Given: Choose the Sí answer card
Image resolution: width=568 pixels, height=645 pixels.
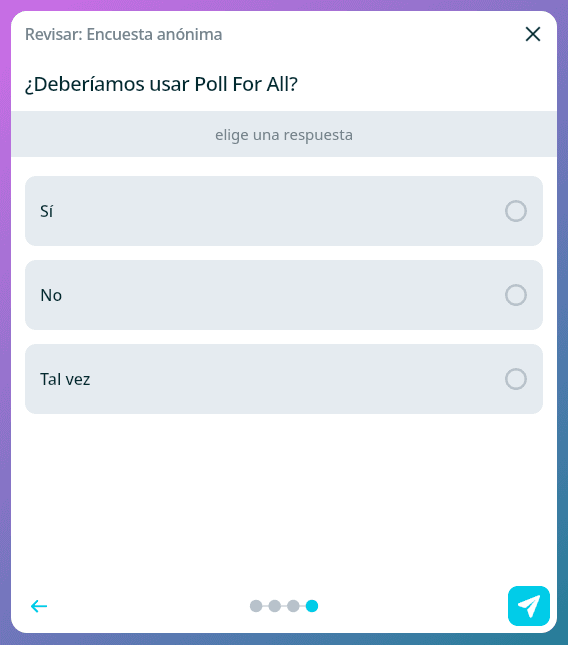Looking at the screenshot, I should coord(284,211).
